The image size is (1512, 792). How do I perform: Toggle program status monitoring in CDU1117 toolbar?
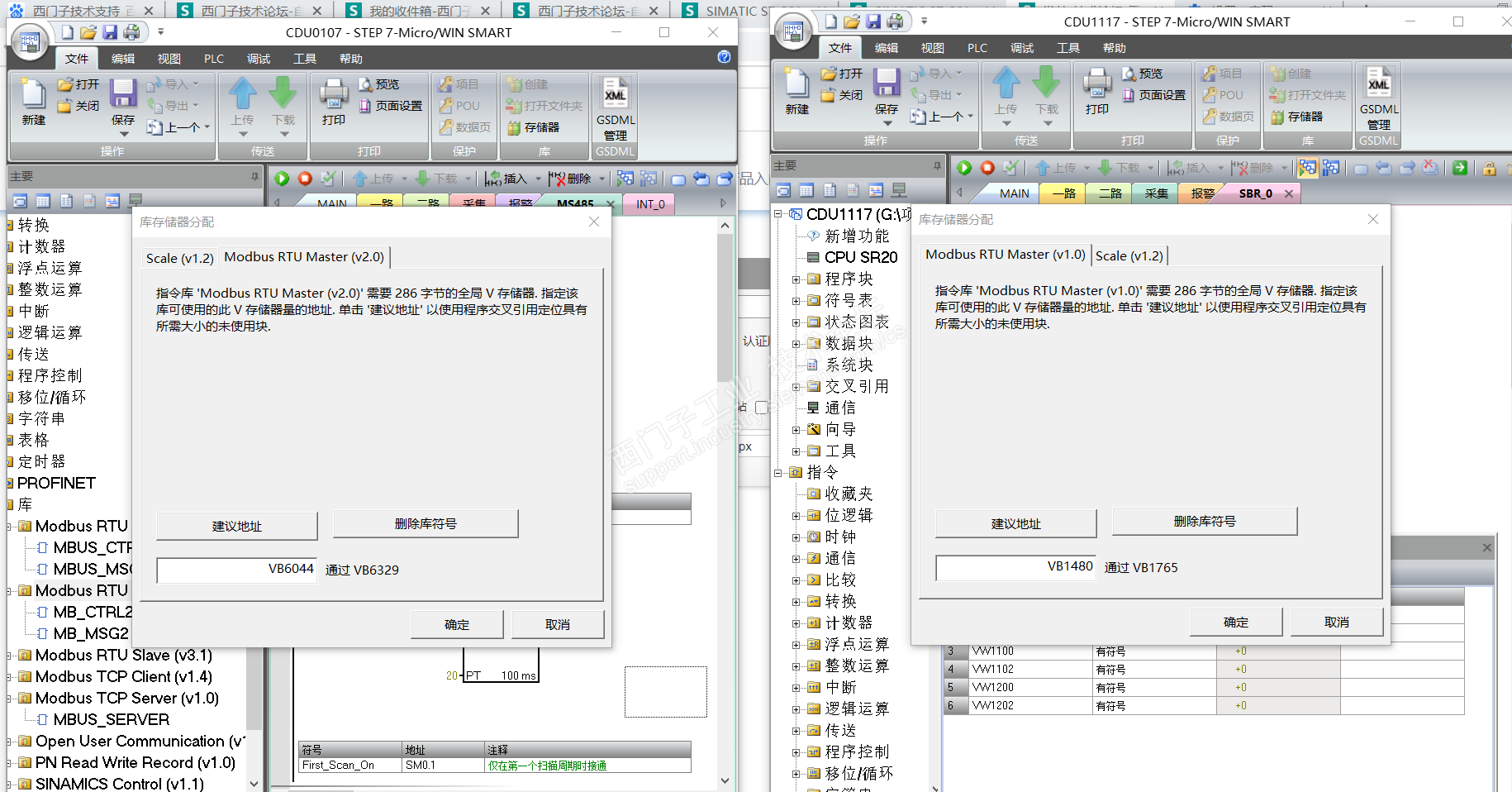pyautogui.click(x=1307, y=168)
